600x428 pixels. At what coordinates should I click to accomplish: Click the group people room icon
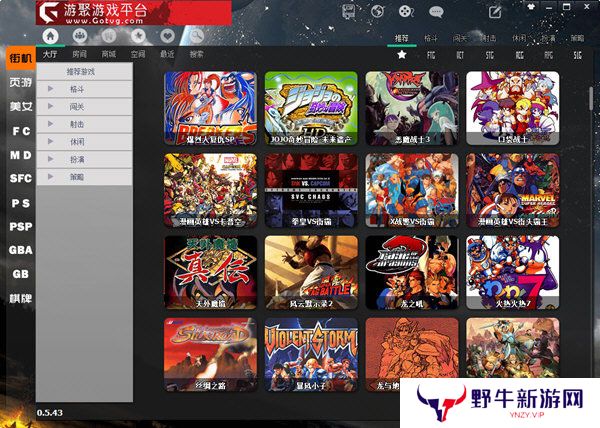point(80,36)
